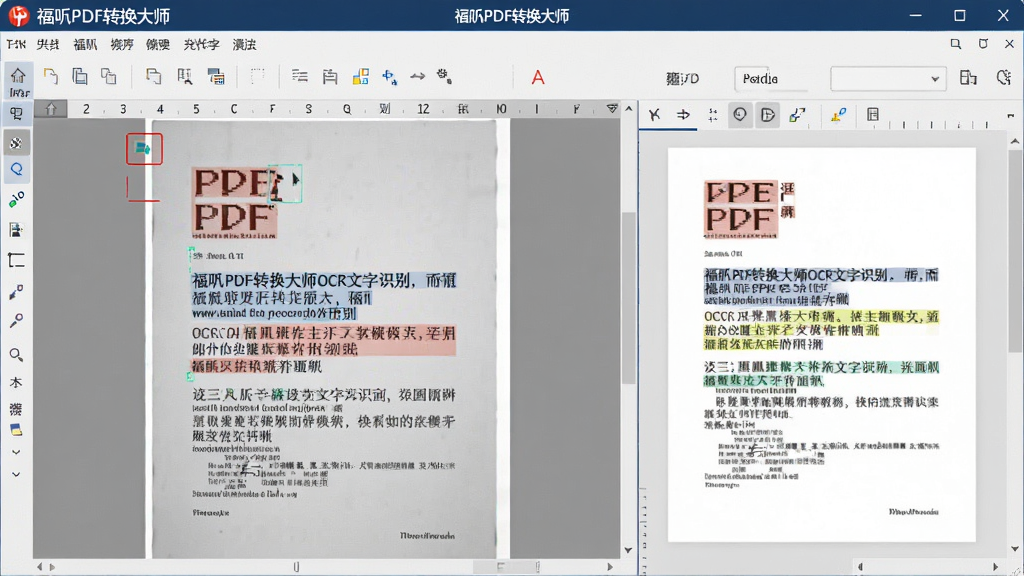Click the PDF logo image in the left document

tap(234, 202)
